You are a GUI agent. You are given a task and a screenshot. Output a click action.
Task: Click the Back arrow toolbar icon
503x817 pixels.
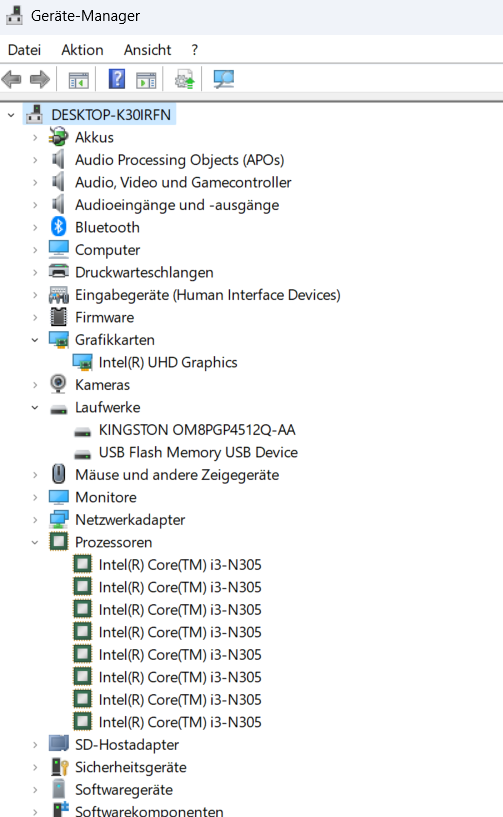click(x=11, y=80)
